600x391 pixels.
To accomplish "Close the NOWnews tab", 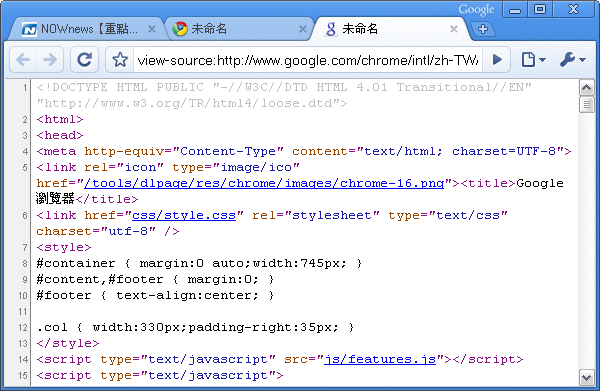I will point(152,29).
